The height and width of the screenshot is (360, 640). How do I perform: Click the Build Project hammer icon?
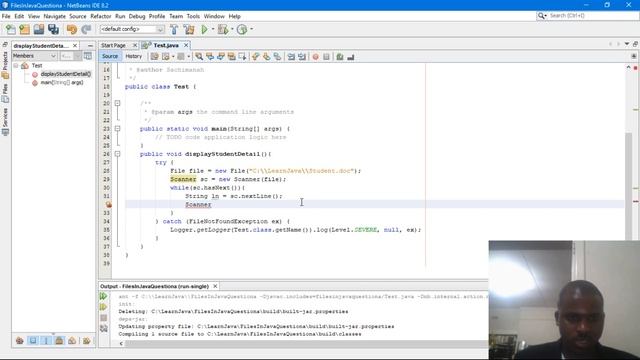(174, 29)
